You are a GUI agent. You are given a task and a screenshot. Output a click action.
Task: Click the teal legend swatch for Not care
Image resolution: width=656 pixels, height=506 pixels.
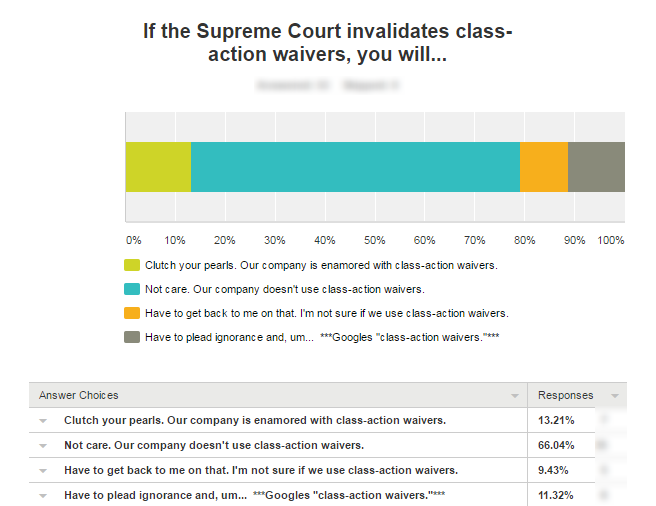point(132,290)
